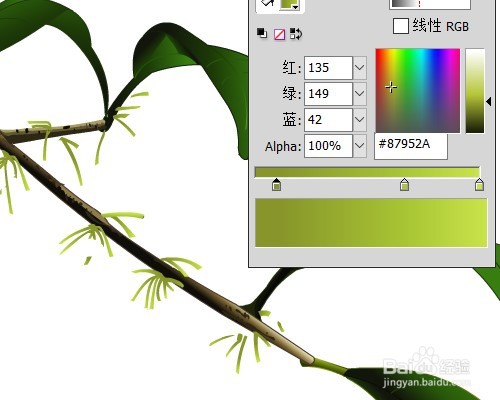Open the 绿 value dropdown arrow

(359, 94)
